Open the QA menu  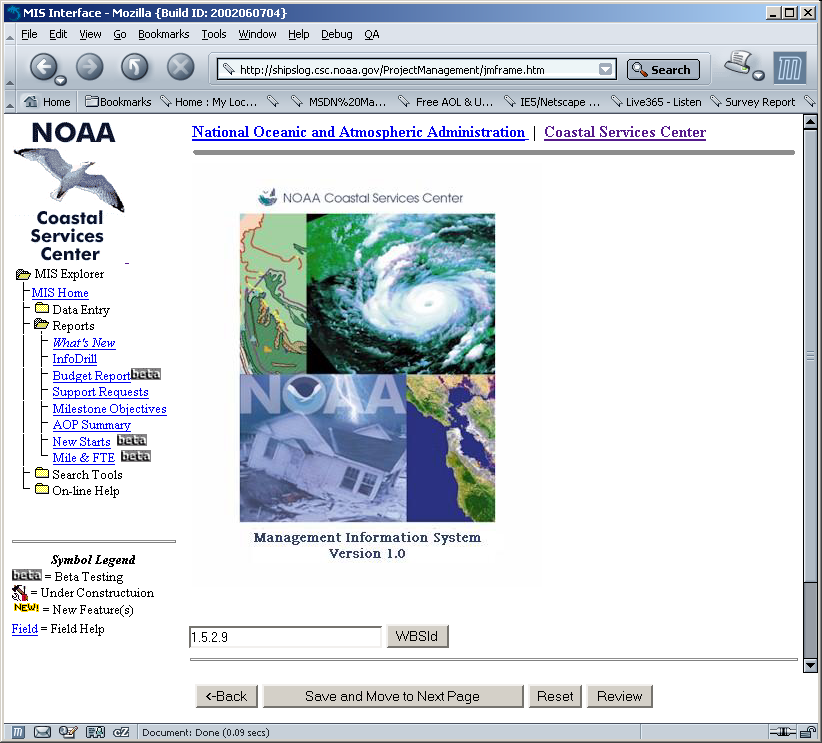(372, 34)
